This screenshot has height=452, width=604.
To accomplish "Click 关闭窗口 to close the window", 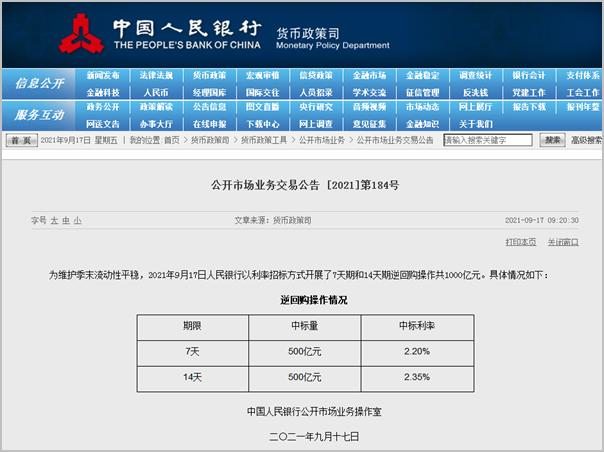I will (563, 242).
